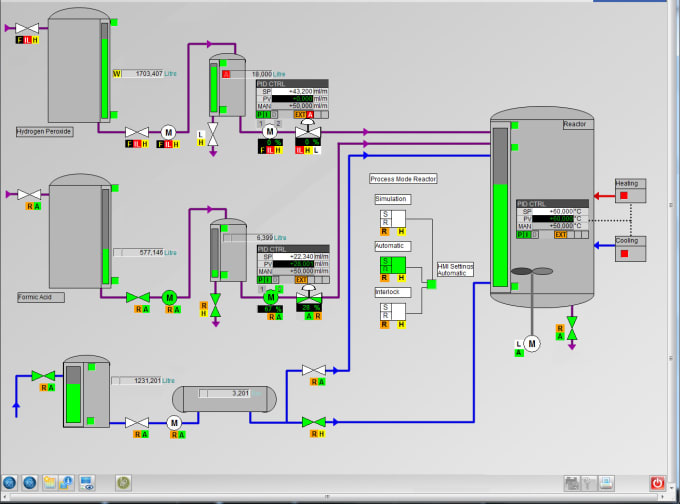Viewport: 680px width, 504px height.
Task: Click the 6,399 Litre dosing readout
Action: 255,238
